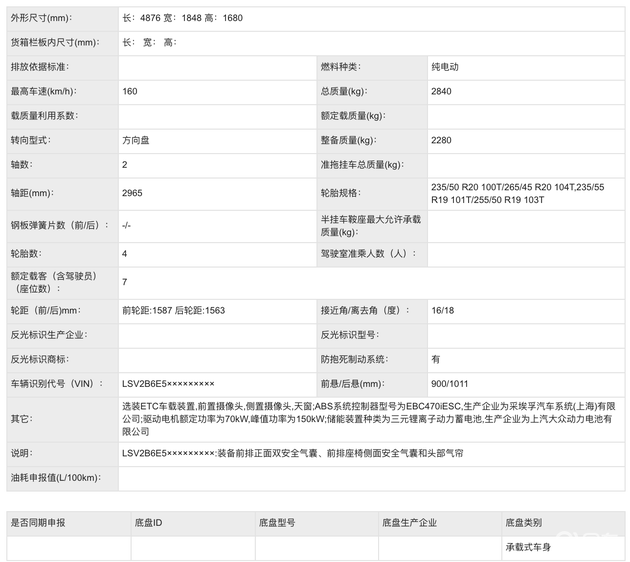Click the 外形尺寸(mm) label
The image size is (630, 562).
tap(41, 18)
